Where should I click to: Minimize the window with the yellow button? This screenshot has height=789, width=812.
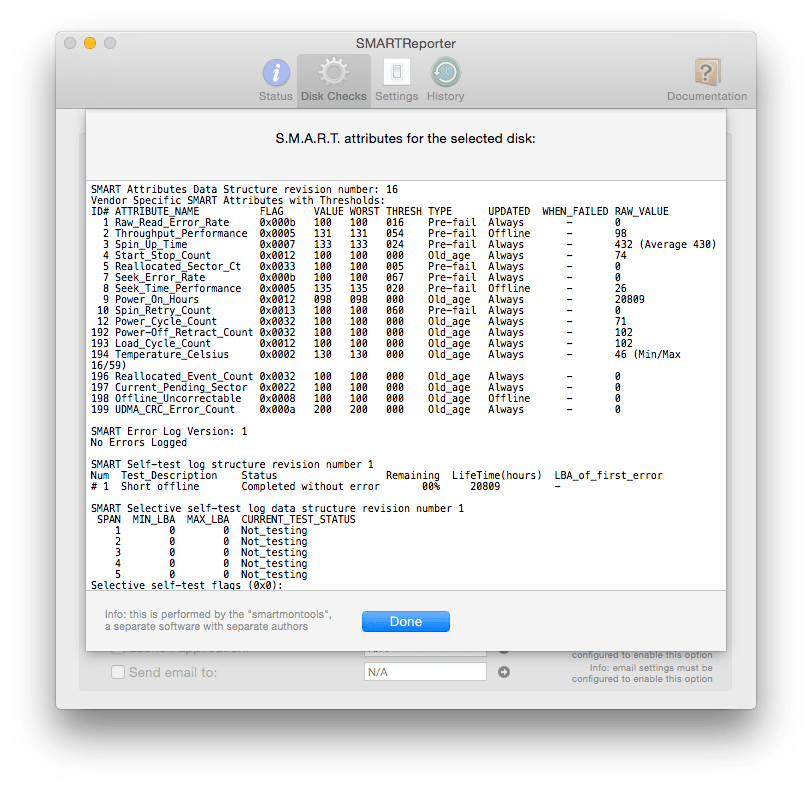point(89,43)
